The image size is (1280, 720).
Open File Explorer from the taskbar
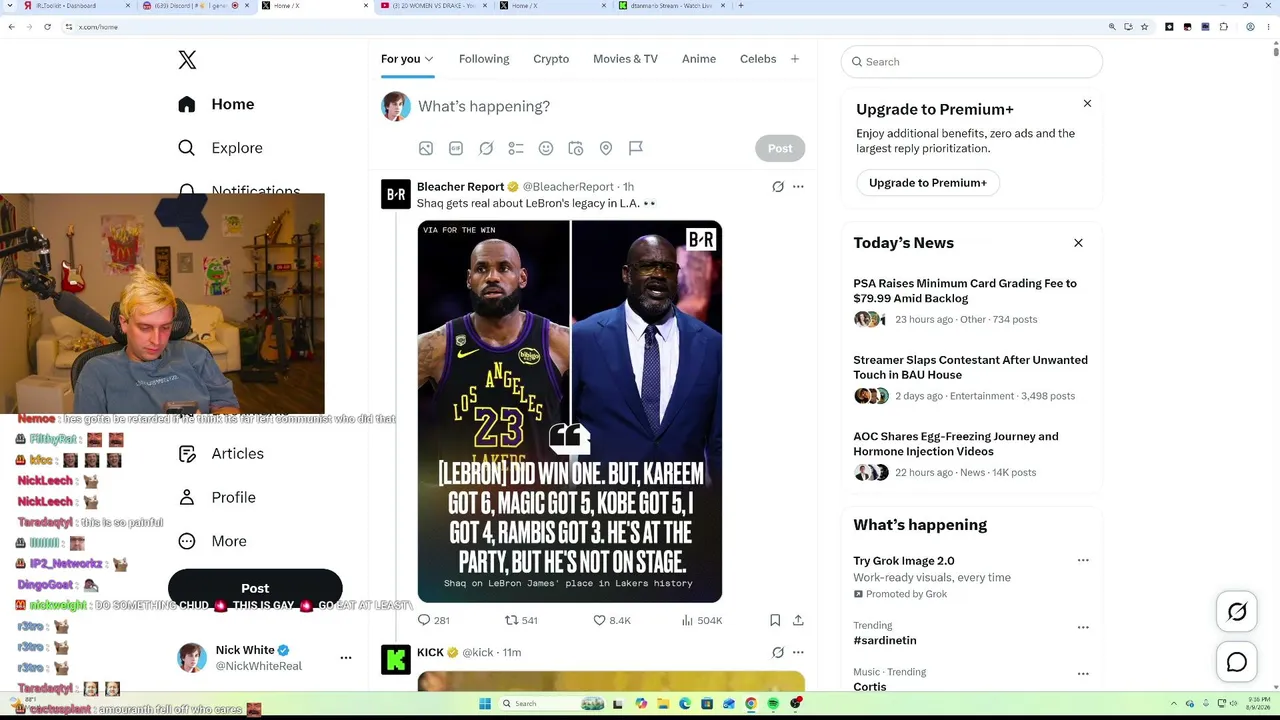pyautogui.click(x=663, y=704)
